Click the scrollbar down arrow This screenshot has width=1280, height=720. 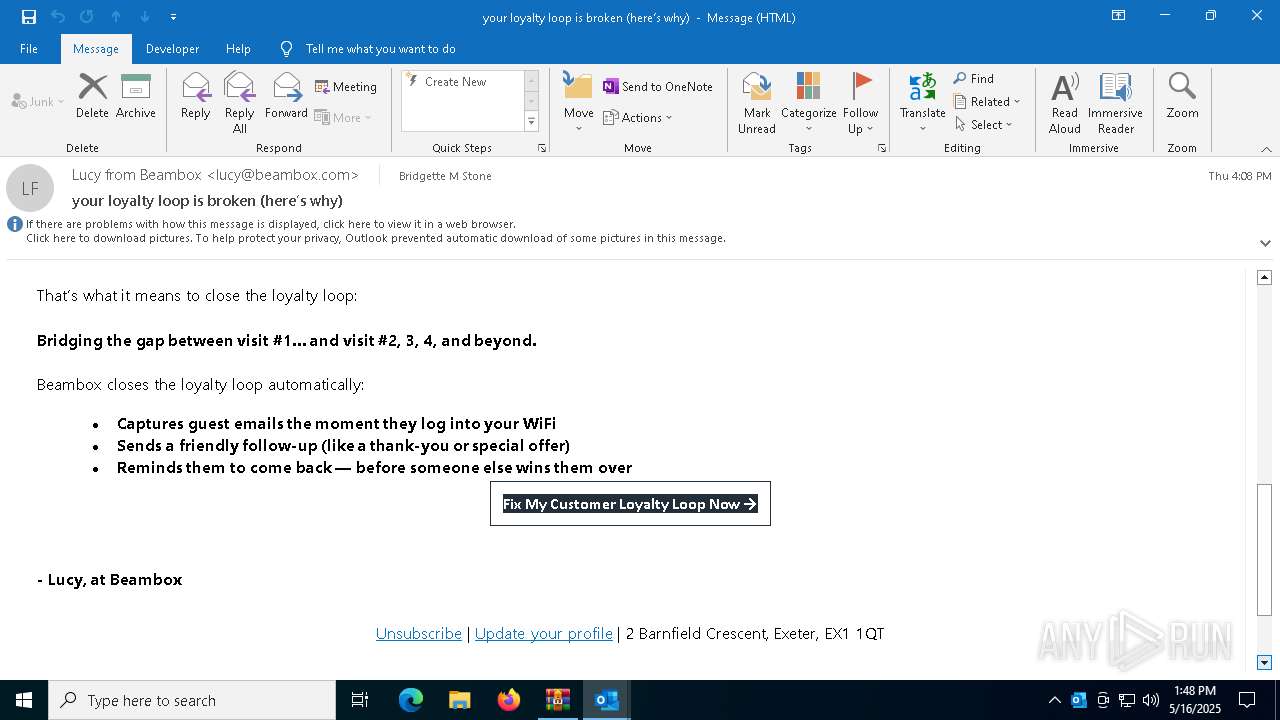pos(1264,662)
